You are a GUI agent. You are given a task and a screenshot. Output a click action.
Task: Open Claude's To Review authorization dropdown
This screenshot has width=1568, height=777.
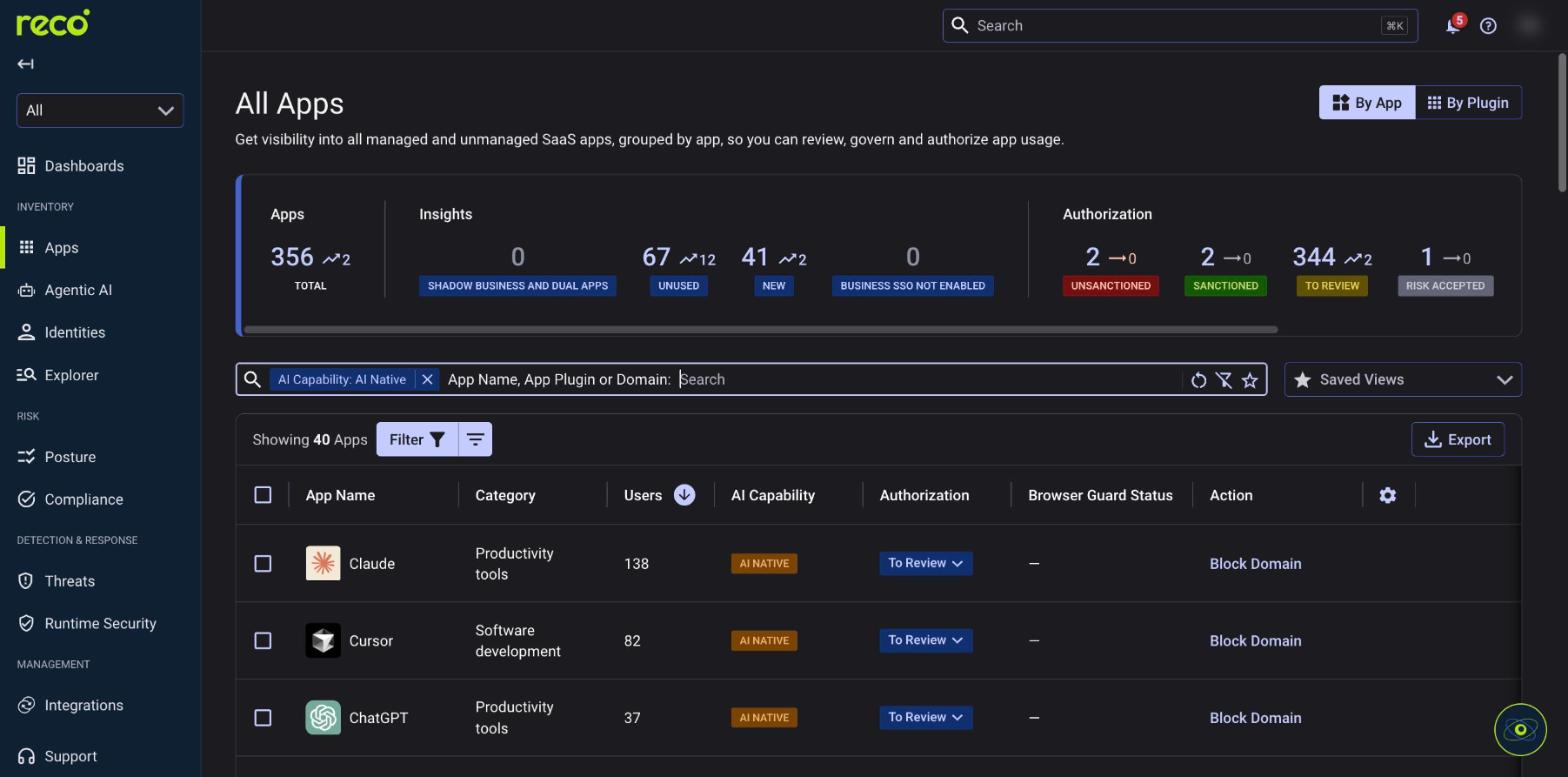926,564
